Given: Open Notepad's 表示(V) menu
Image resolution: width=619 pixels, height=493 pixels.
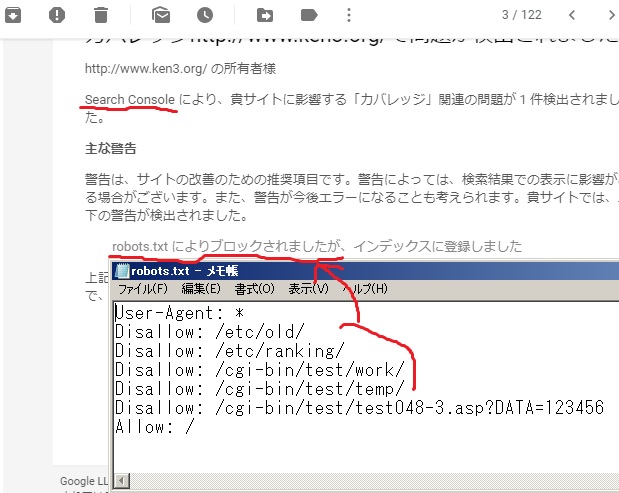Looking at the screenshot, I should click(308, 289).
